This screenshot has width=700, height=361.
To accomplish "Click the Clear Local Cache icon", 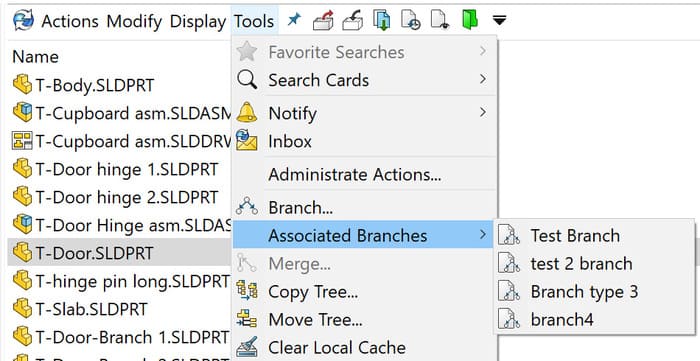I will point(247,348).
